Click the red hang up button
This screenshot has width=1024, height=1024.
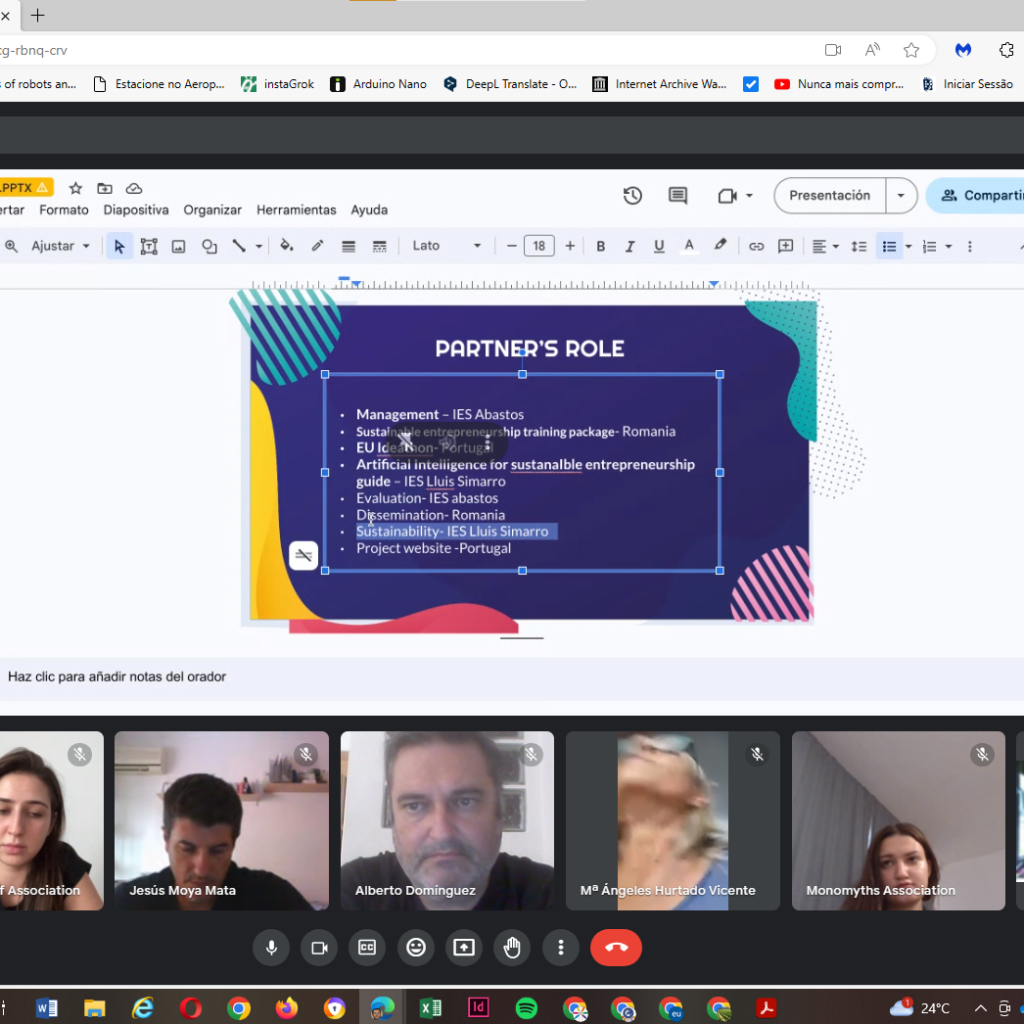click(x=616, y=947)
